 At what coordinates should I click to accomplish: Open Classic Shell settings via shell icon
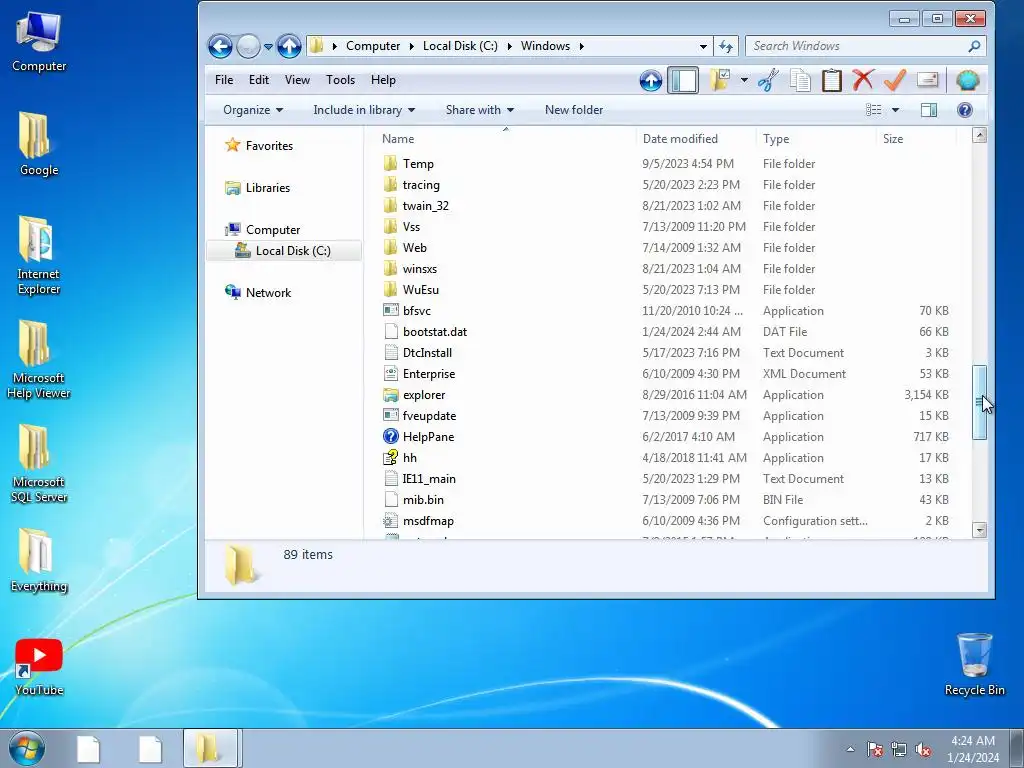pyautogui.click(x=967, y=80)
